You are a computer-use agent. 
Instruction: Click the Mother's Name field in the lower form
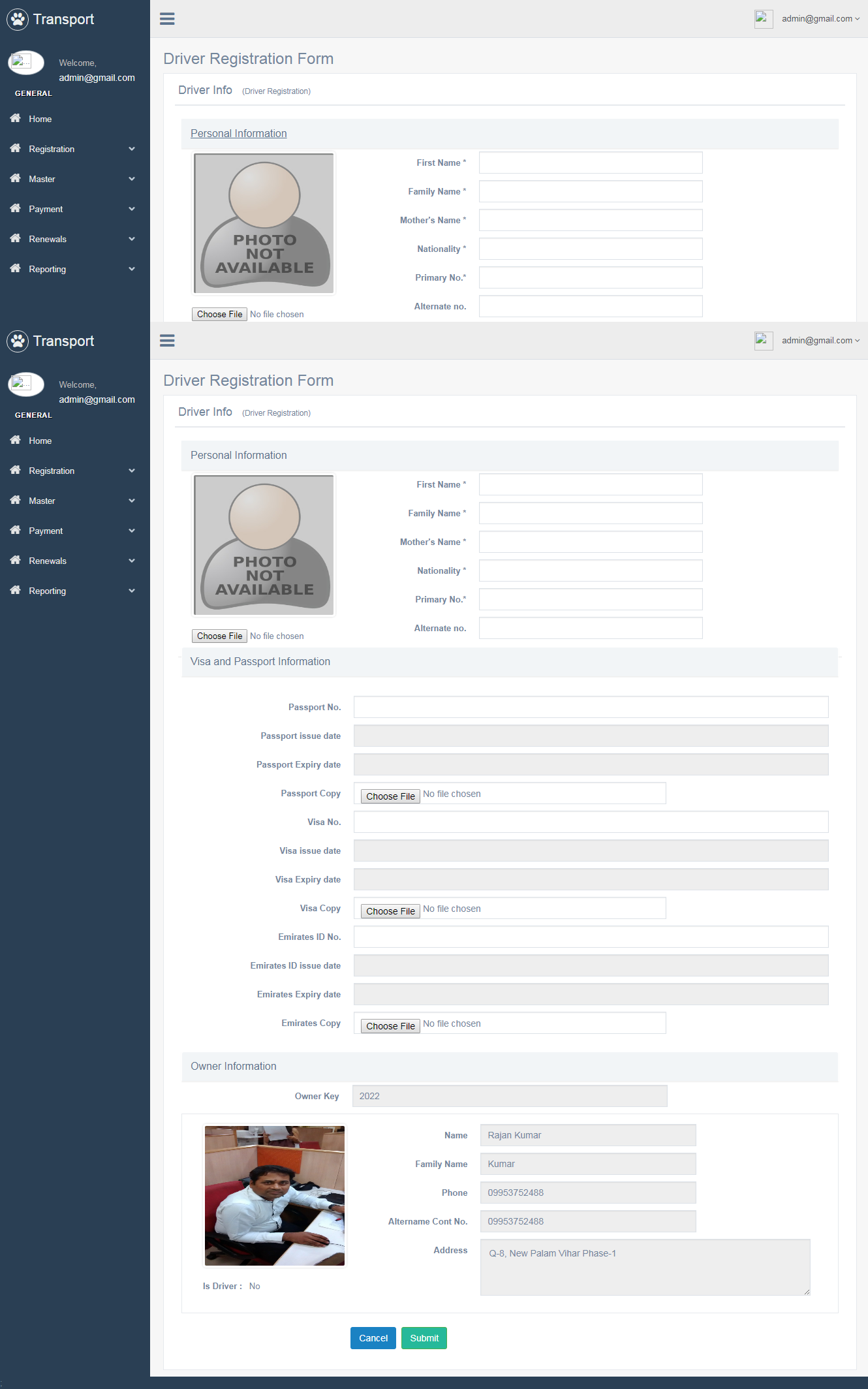click(x=591, y=542)
